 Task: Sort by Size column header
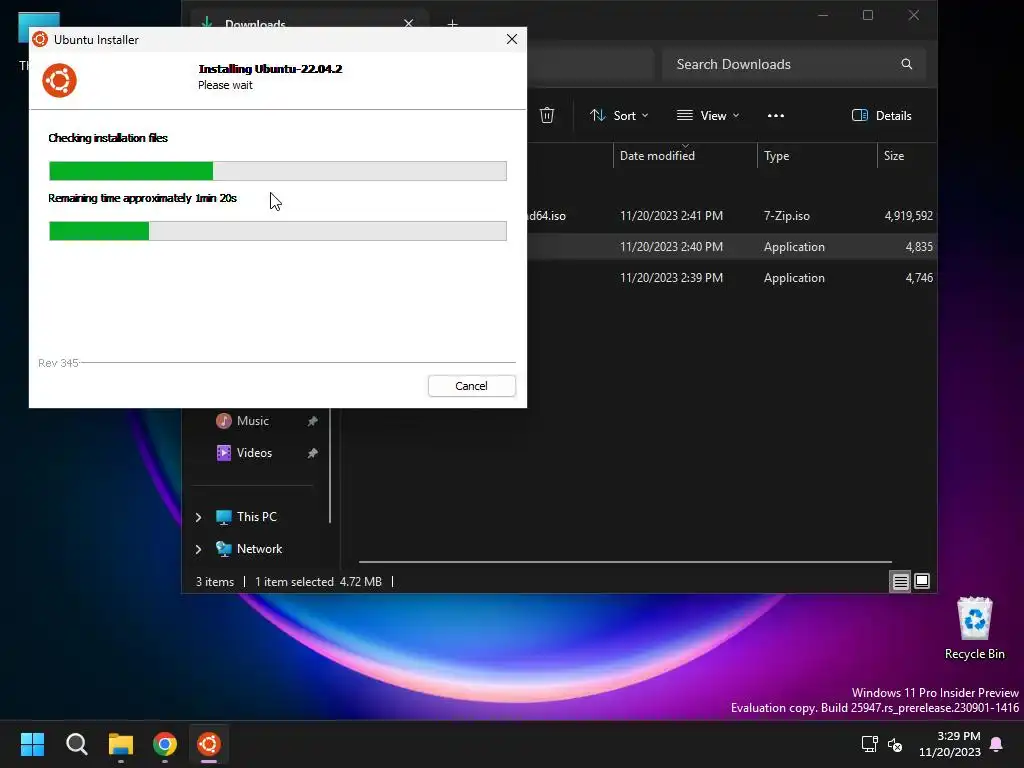click(x=906, y=155)
